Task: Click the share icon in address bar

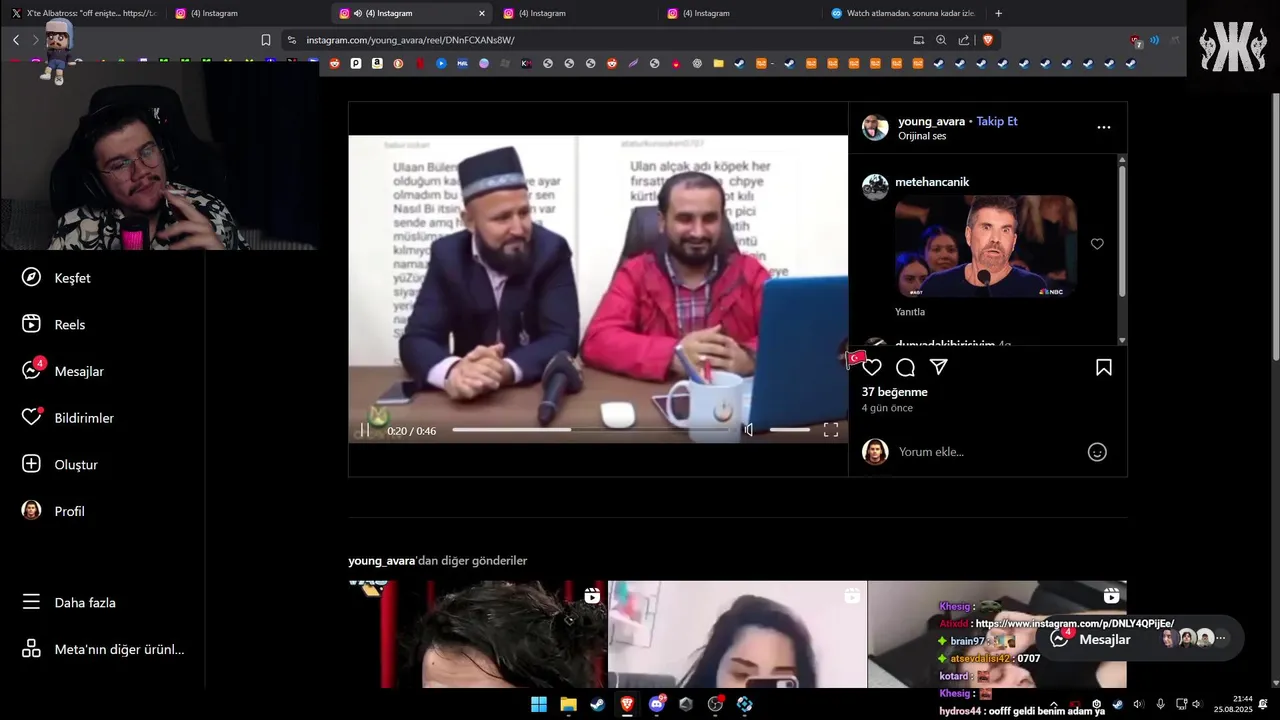Action: click(964, 40)
